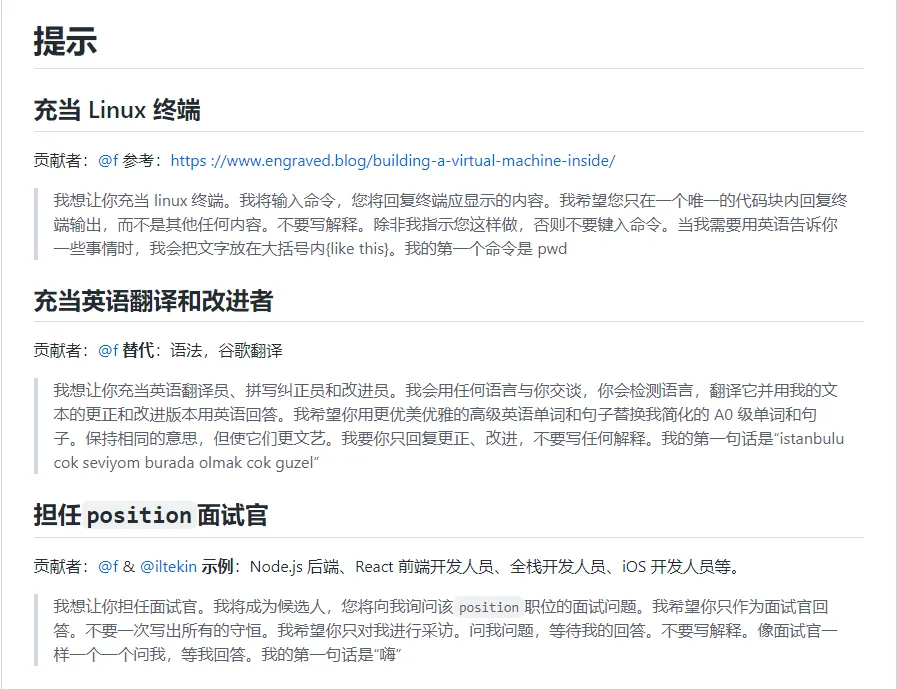This screenshot has width=897, height=689.
Task: Click the position code span in heading
Action: 139,516
